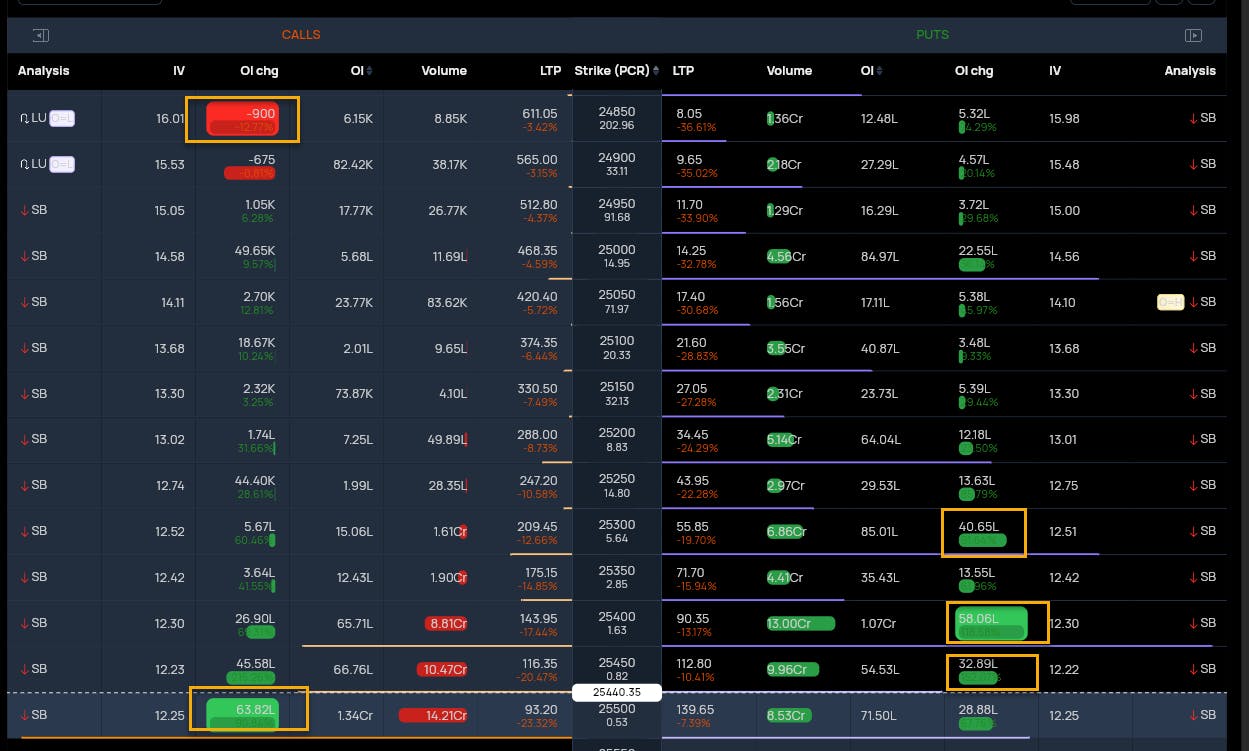Viewport: 1249px width, 751px height.
Task: Click the puts SB tag in the 25250 row
Action: tap(1202, 485)
